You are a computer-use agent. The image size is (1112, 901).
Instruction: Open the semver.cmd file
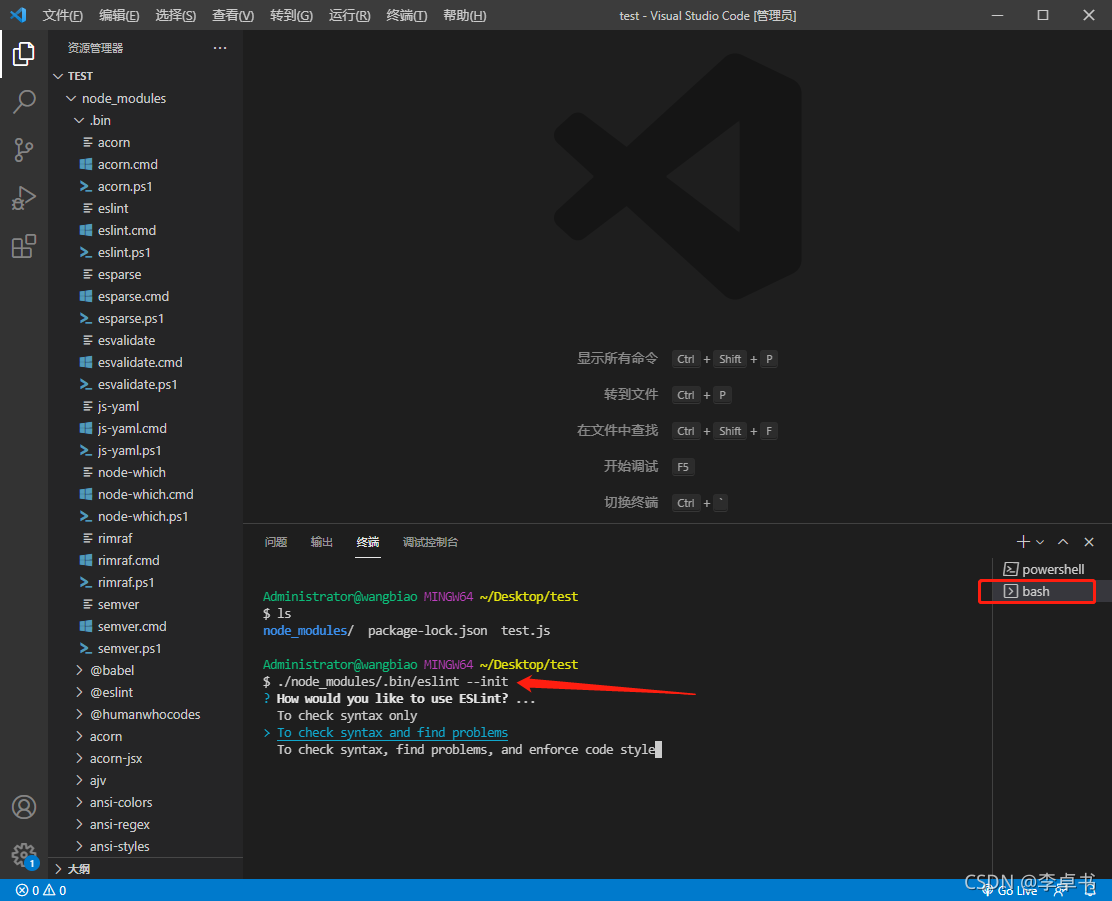tap(132, 626)
